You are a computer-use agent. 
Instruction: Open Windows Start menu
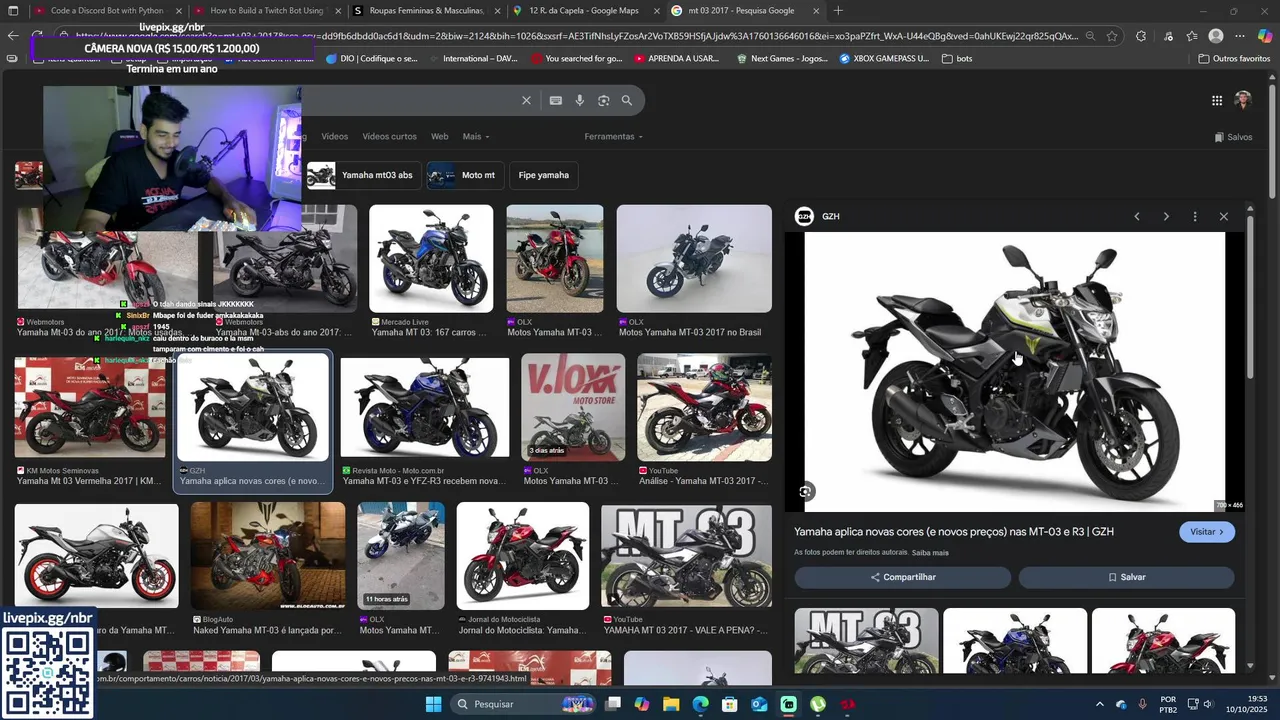pos(433,704)
